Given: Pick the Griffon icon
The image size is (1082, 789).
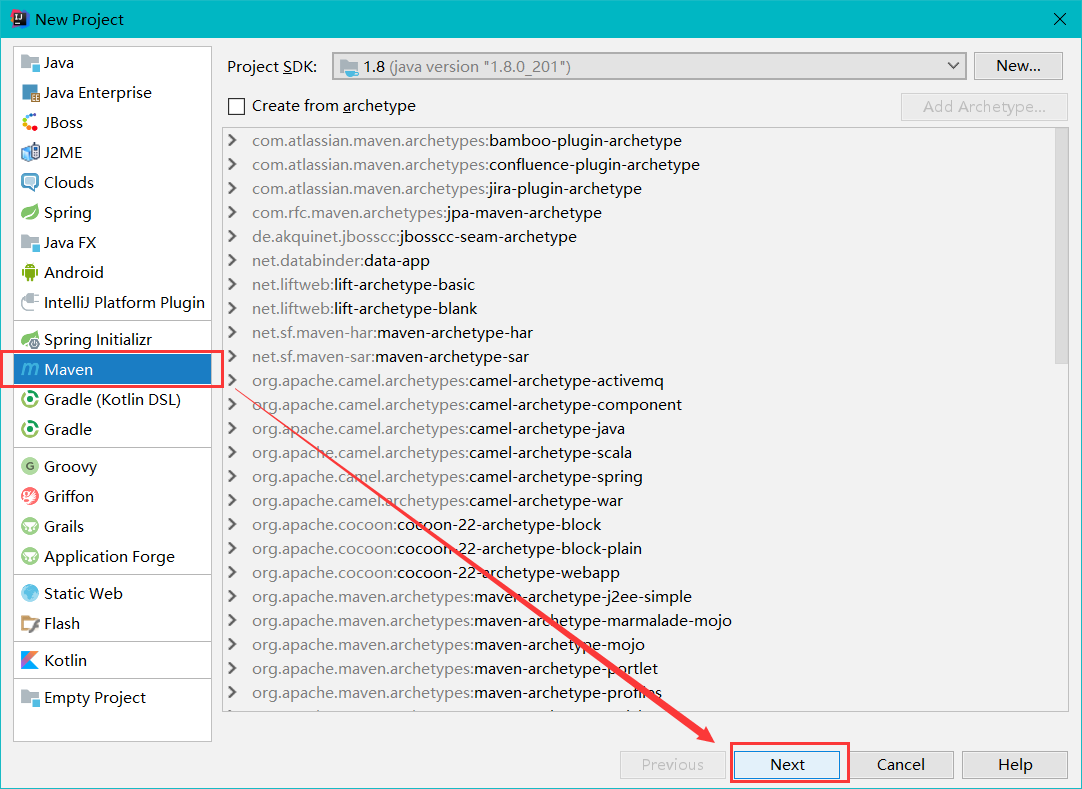Looking at the screenshot, I should click(x=30, y=496).
